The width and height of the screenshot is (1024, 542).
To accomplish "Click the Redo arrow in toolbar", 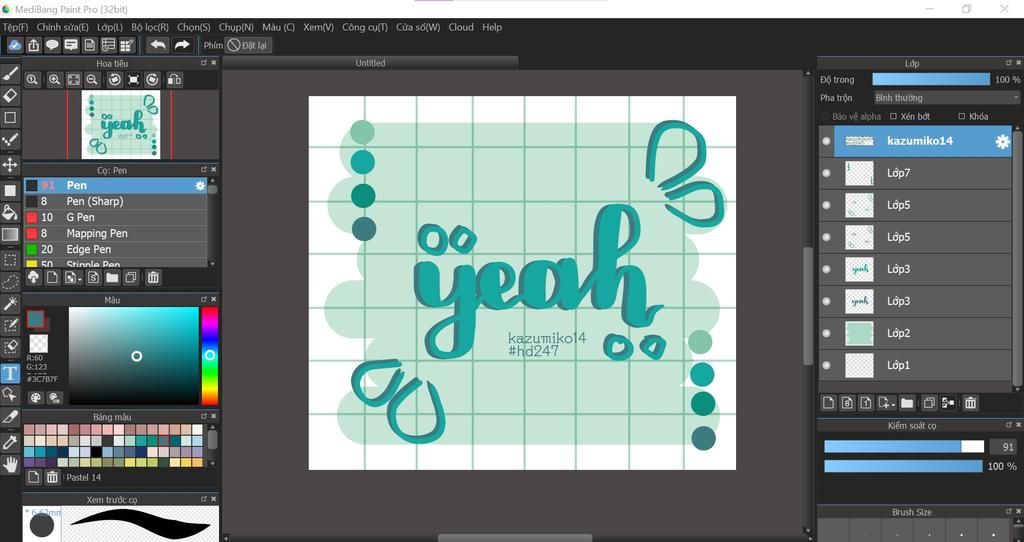I will point(182,45).
